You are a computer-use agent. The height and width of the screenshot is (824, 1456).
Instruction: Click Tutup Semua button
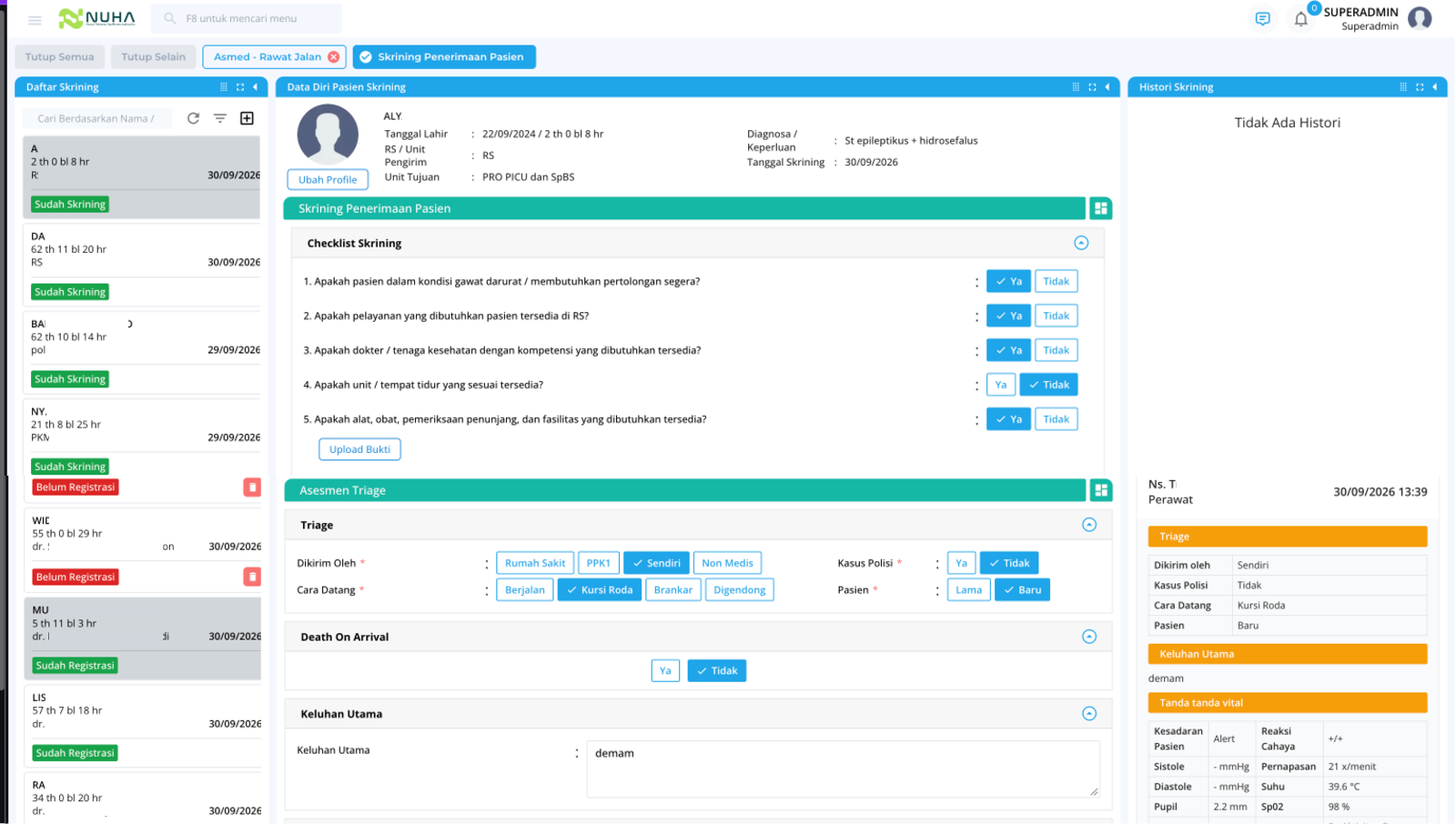pos(59,56)
